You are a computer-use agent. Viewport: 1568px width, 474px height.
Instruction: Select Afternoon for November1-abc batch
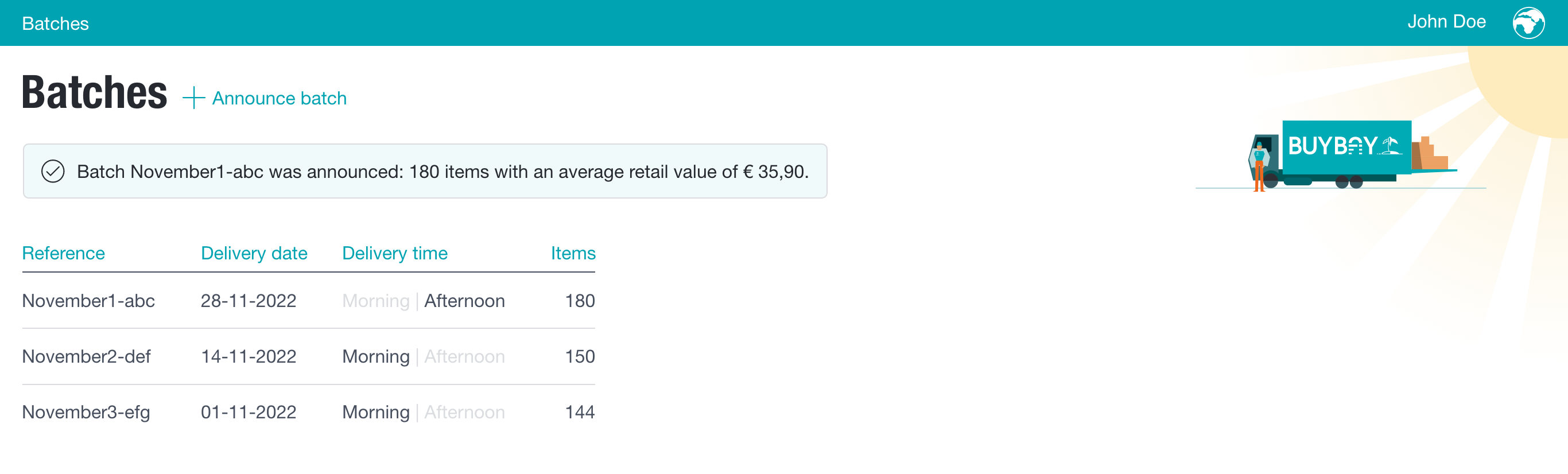tap(464, 301)
